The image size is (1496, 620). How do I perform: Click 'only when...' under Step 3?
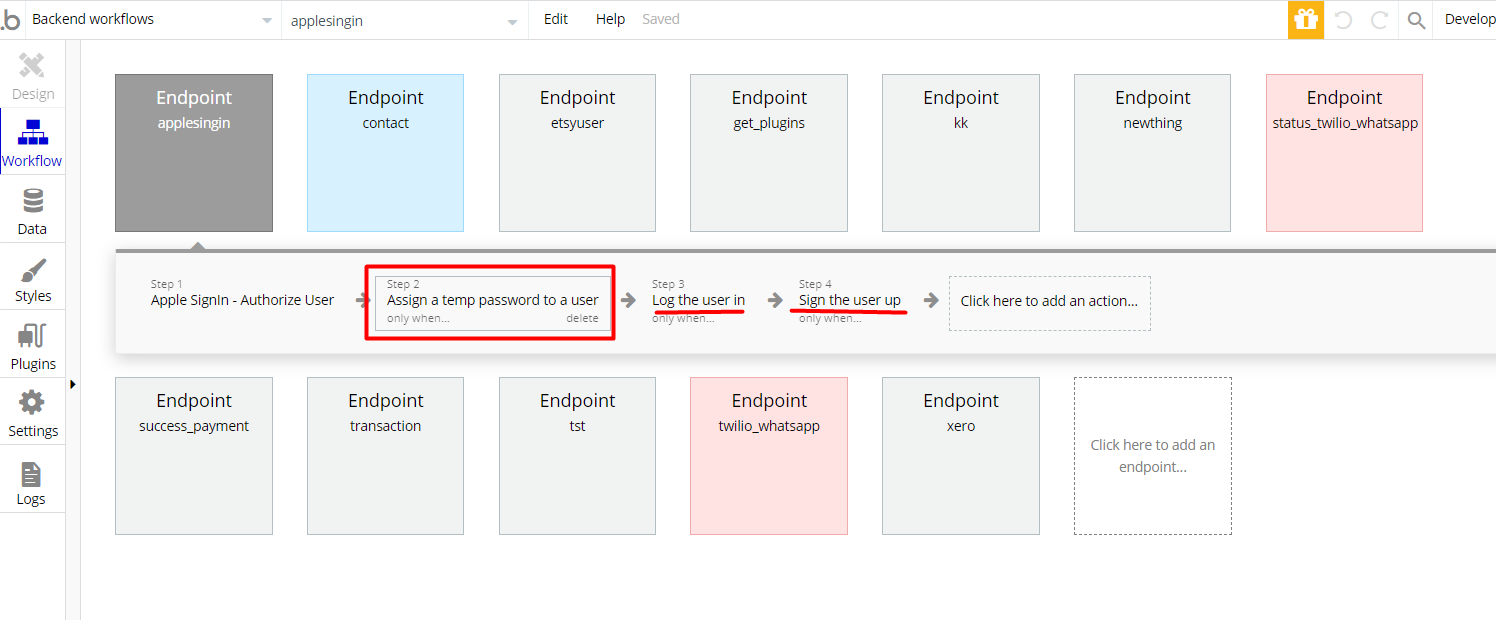pos(683,319)
